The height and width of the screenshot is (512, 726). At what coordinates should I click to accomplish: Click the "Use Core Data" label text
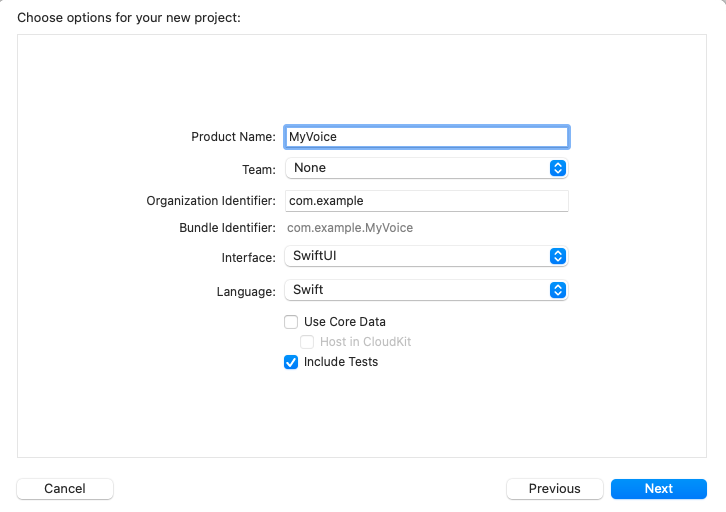click(344, 322)
